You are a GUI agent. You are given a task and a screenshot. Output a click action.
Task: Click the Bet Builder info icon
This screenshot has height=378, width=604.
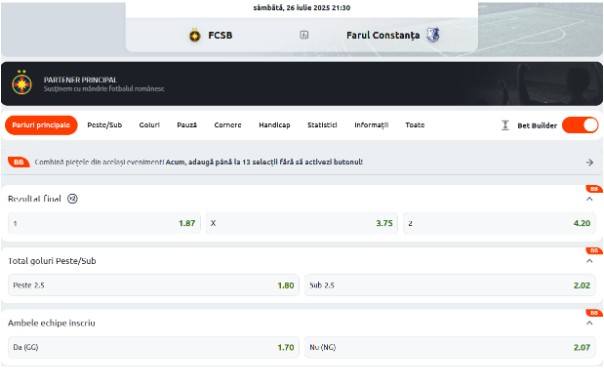point(505,125)
